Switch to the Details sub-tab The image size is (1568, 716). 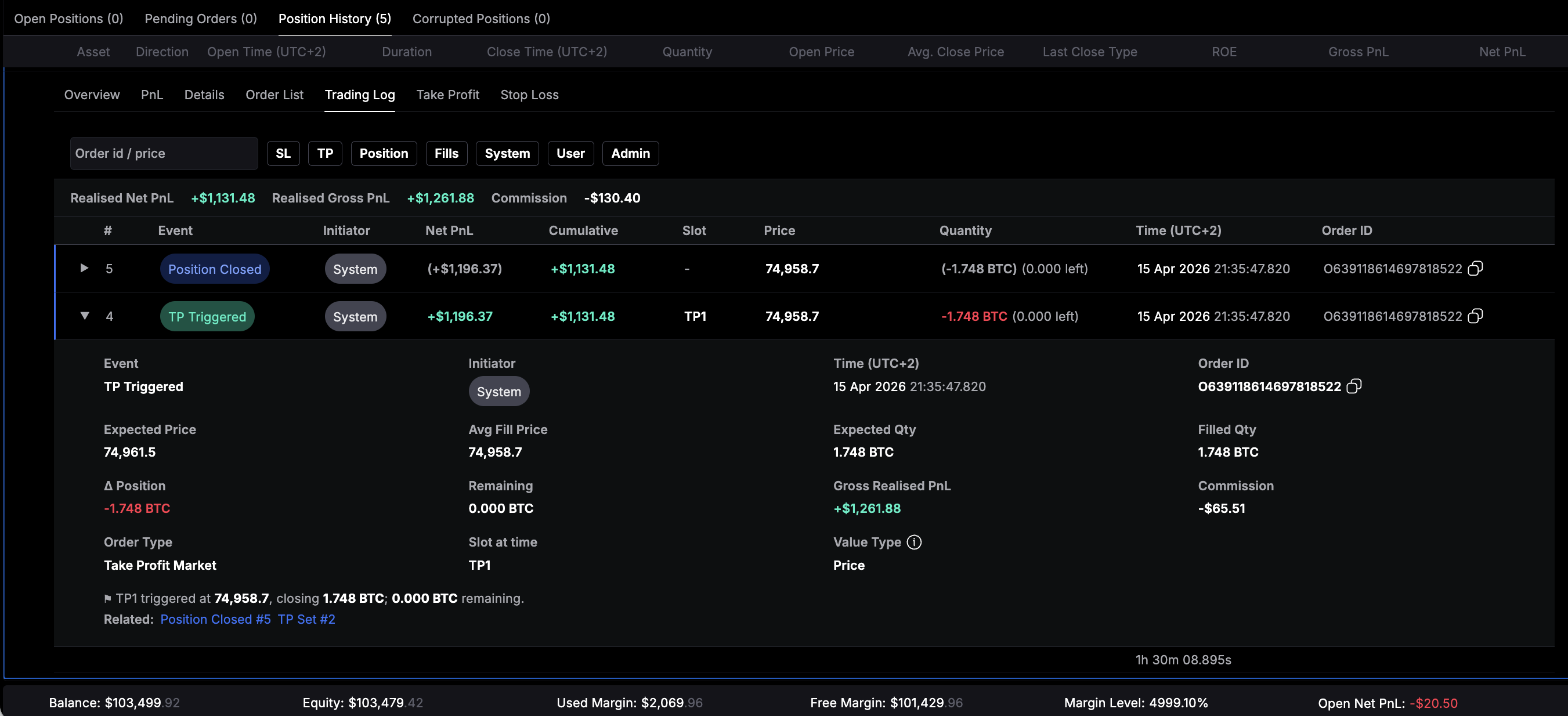click(204, 95)
